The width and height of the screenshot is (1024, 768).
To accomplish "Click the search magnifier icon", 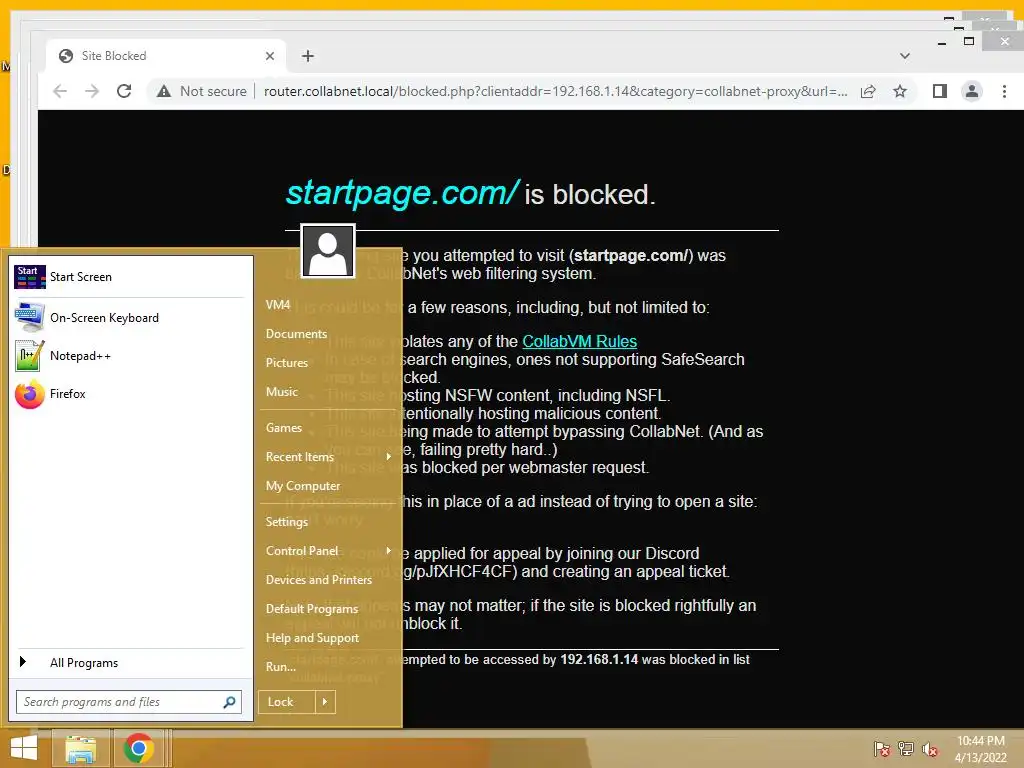I will (x=229, y=702).
